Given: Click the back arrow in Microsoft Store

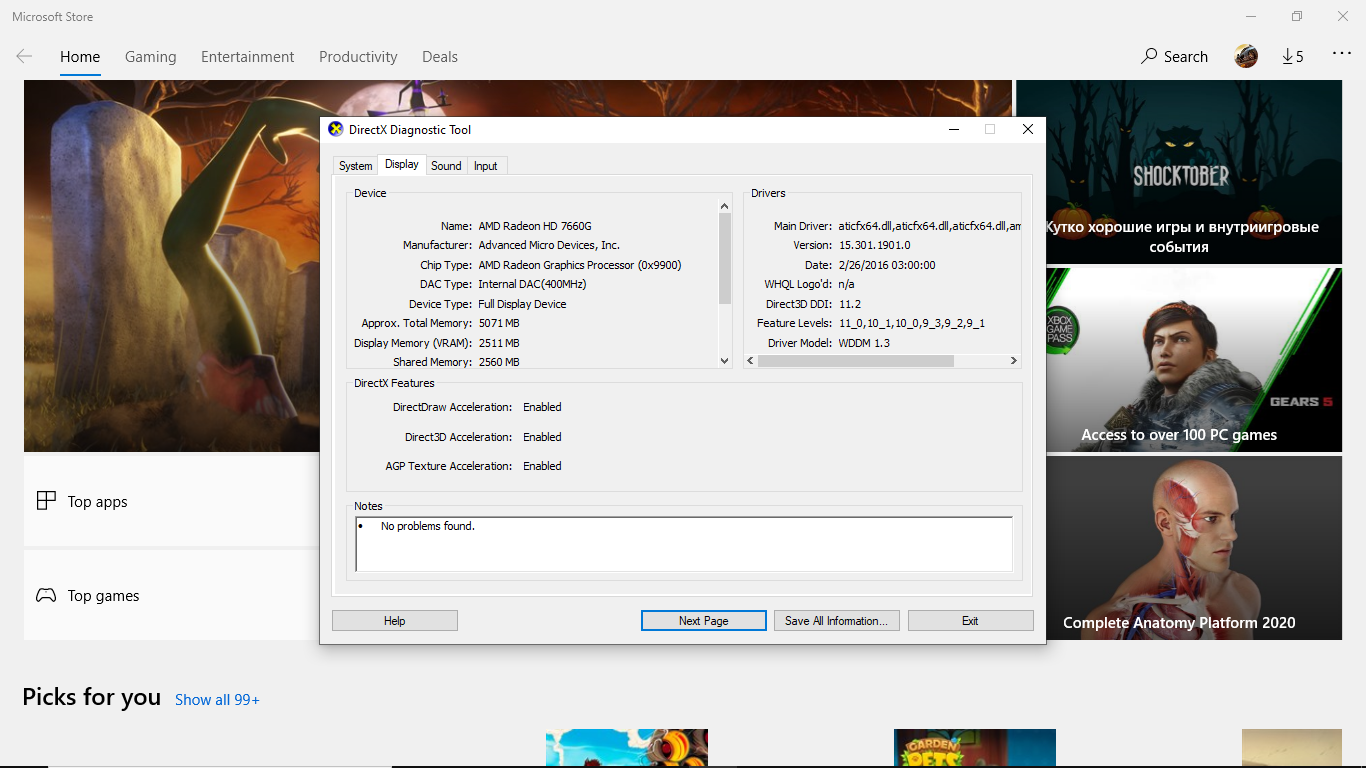Looking at the screenshot, I should point(24,57).
